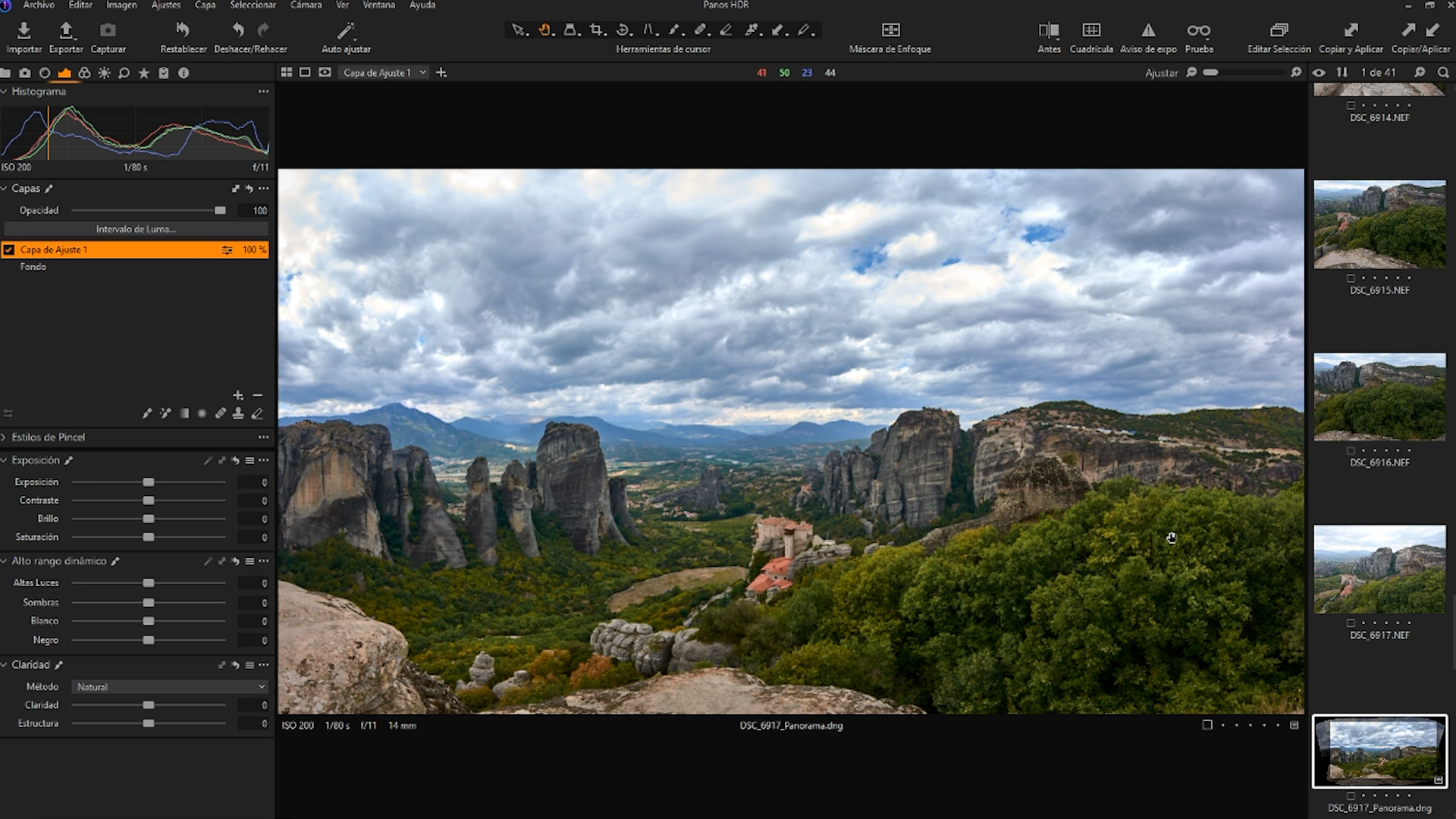Viewport: 1456px width, 819px height.
Task: Select the Crop tool in the toolbar
Action: pyautogui.click(x=597, y=30)
